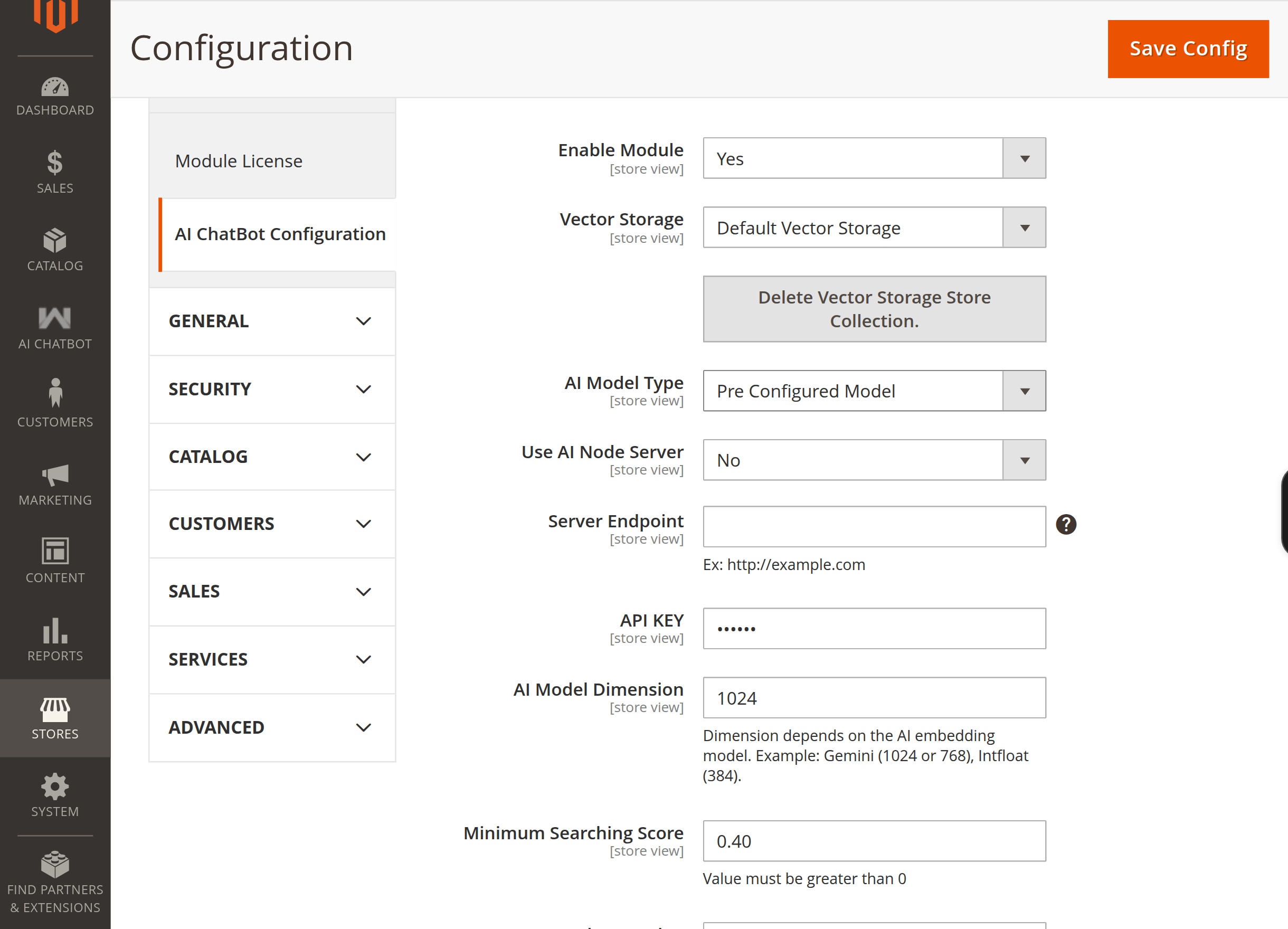
Task: Open the Vector Storage dropdown
Action: 874,227
